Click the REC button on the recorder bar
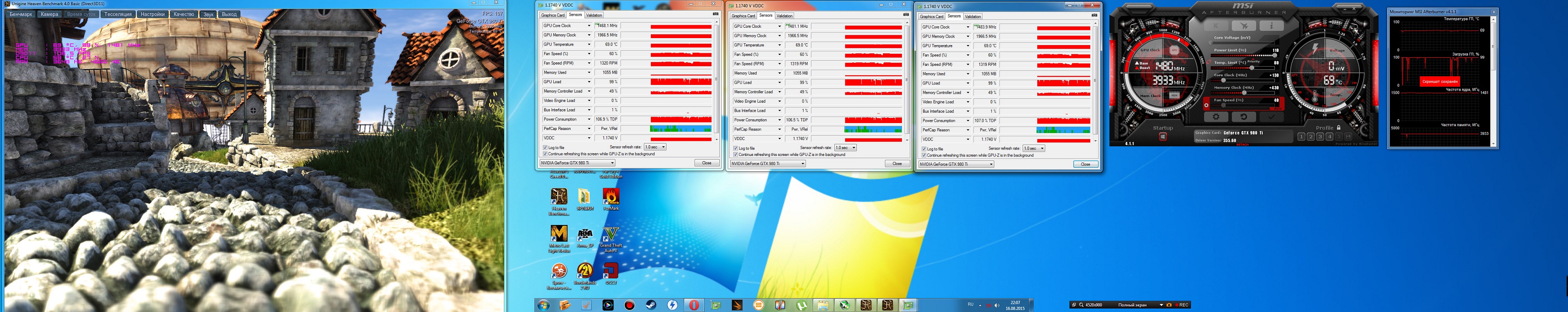Screen dimensions: 1568x312 (x=1182, y=305)
